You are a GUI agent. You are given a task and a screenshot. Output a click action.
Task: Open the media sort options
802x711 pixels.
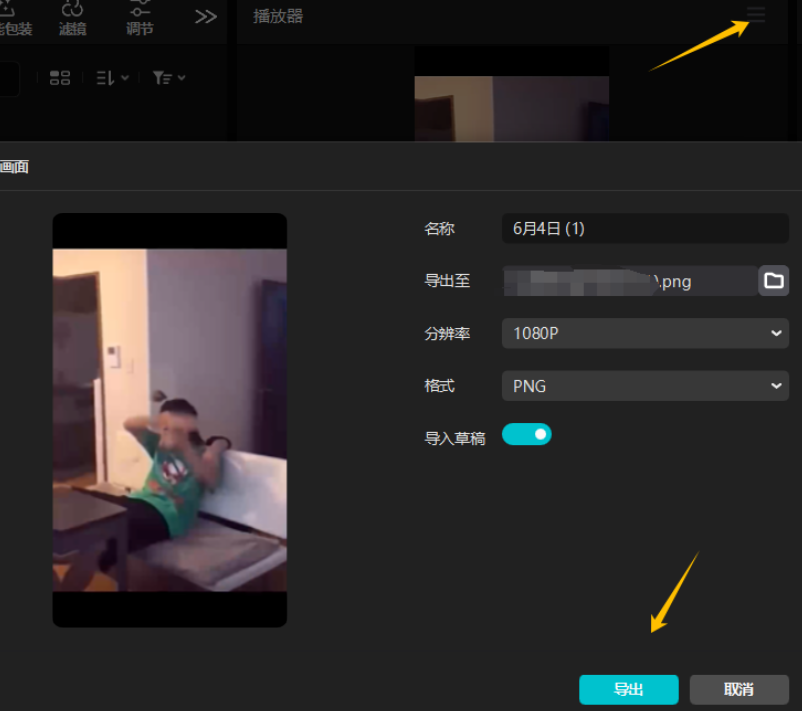(x=112, y=77)
